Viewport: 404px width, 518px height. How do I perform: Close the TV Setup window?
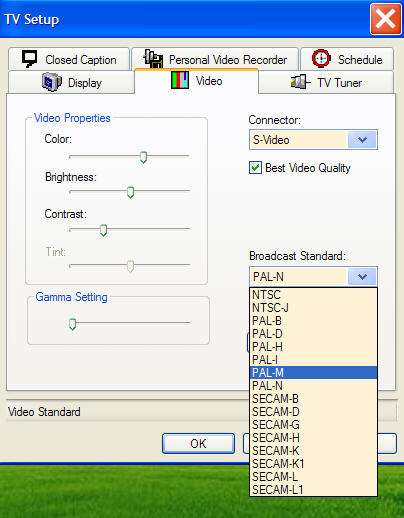pos(386,19)
